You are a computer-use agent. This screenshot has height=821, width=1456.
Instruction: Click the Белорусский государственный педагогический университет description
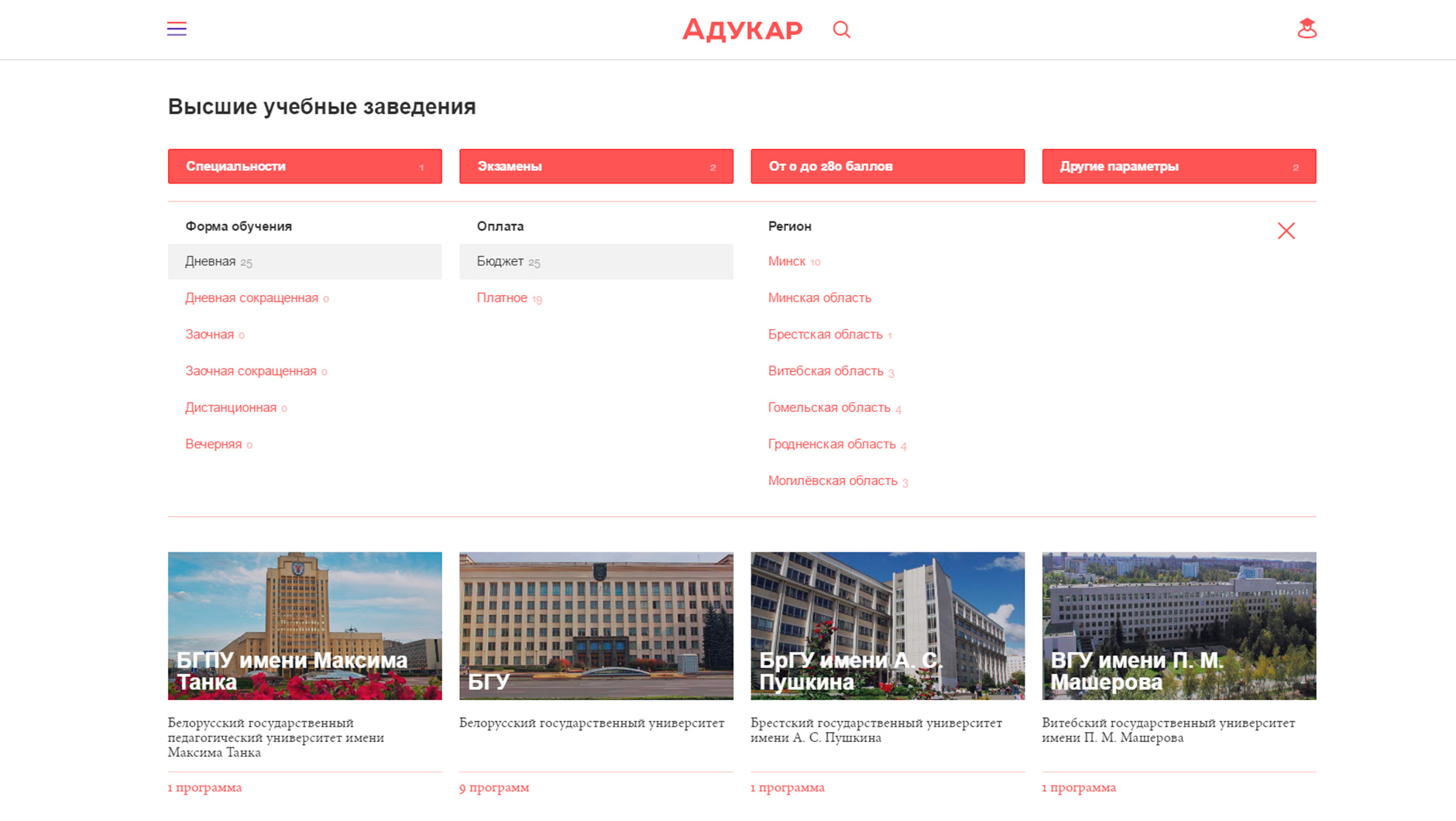(276, 737)
